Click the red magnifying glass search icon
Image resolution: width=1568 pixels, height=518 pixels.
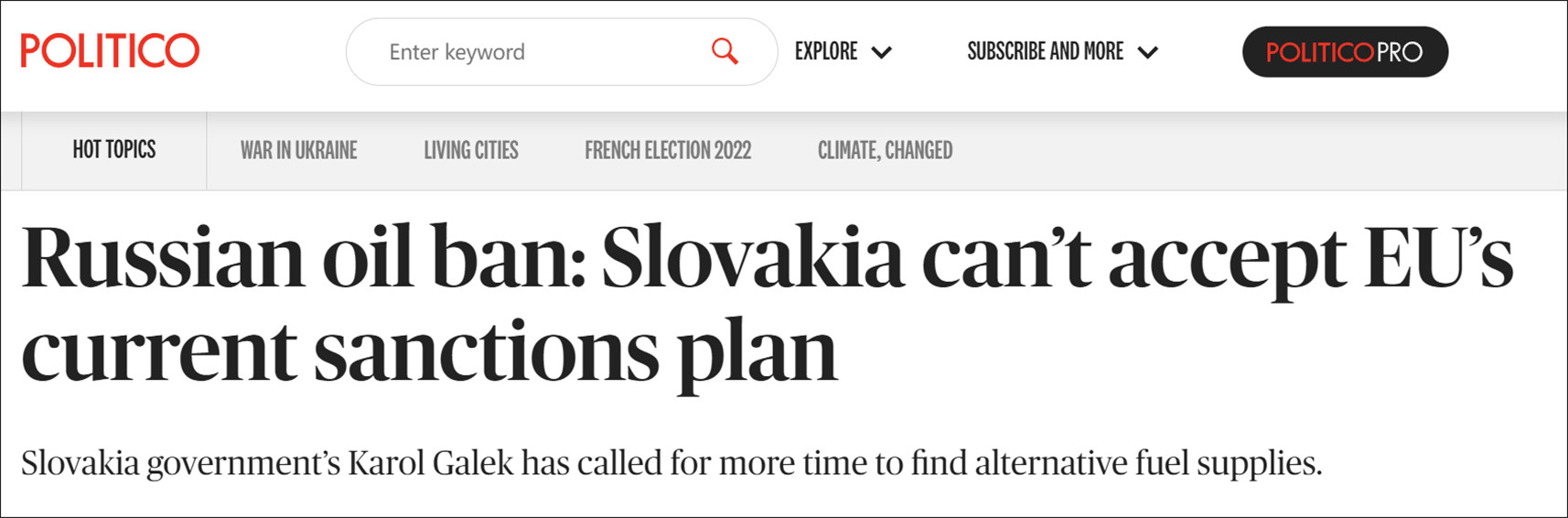(725, 51)
